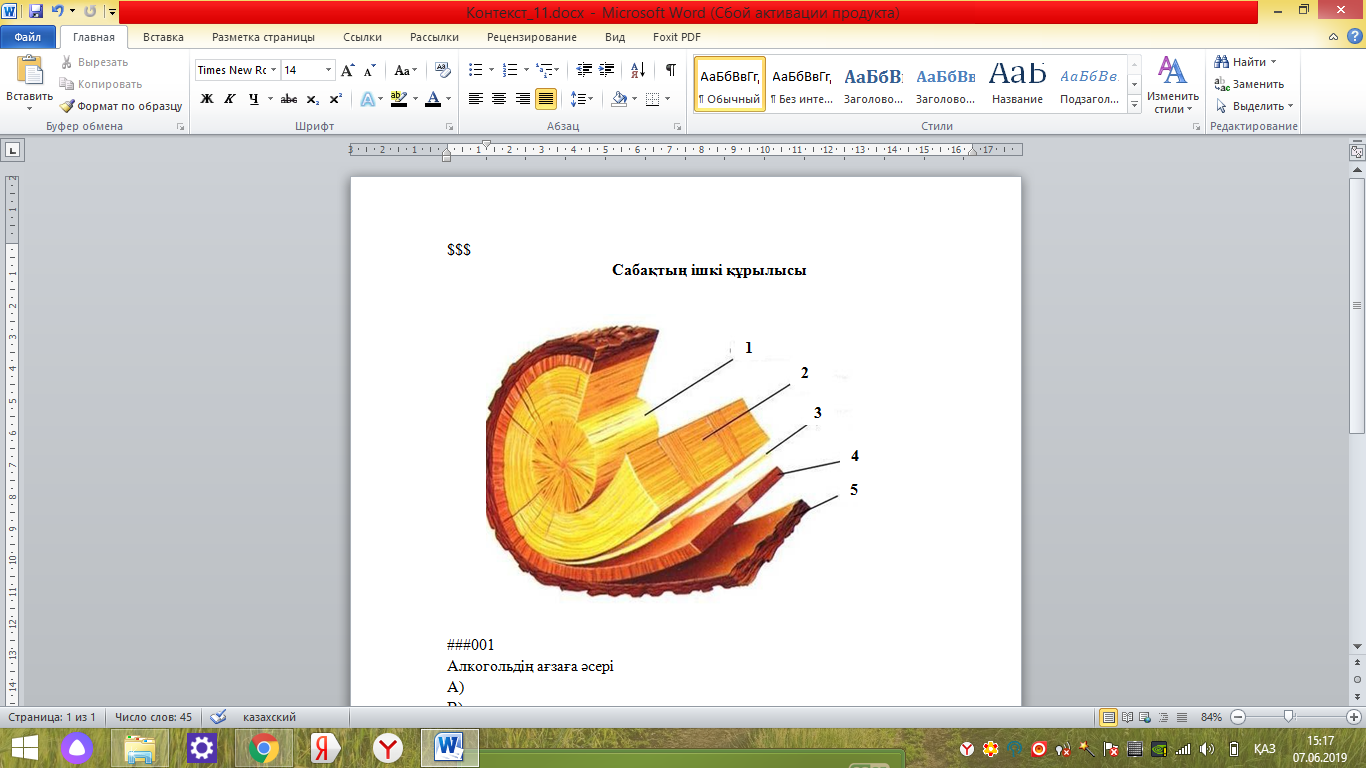Viewport: 1366px width, 768px height.
Task: Open the Выделить (Select) dropdown
Action: click(x=1254, y=106)
